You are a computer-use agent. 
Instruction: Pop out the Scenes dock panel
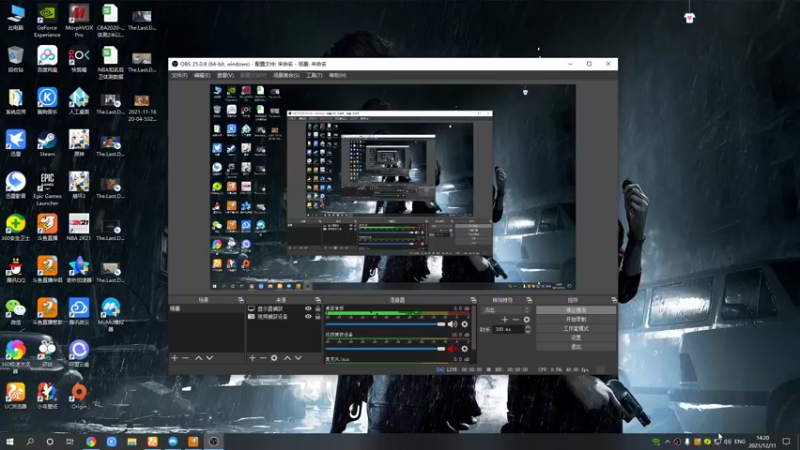pos(241,300)
